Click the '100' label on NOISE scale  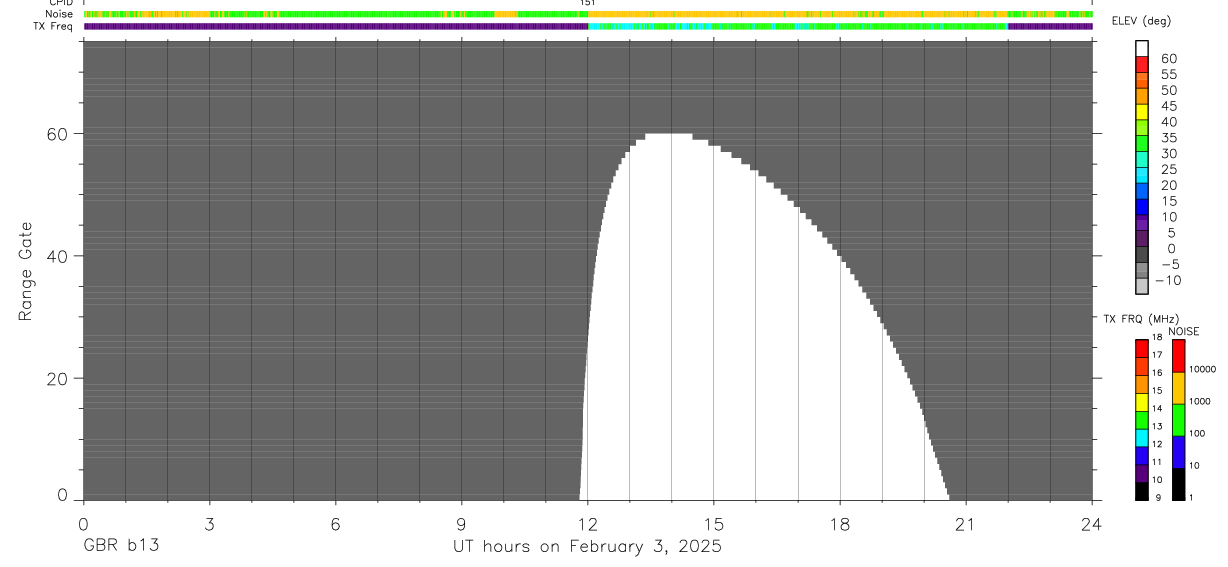[x=1197, y=433]
